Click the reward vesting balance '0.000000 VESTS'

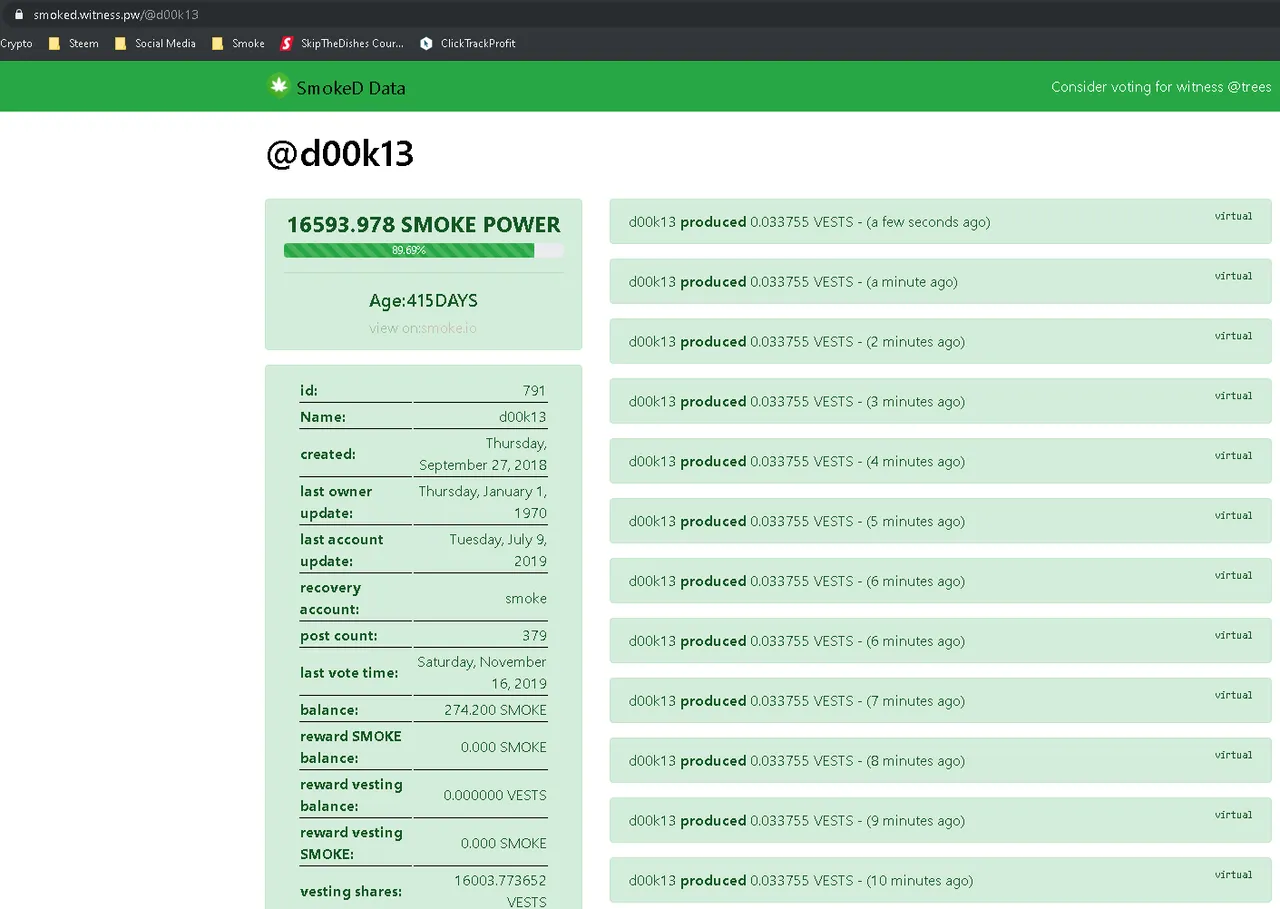click(x=496, y=795)
